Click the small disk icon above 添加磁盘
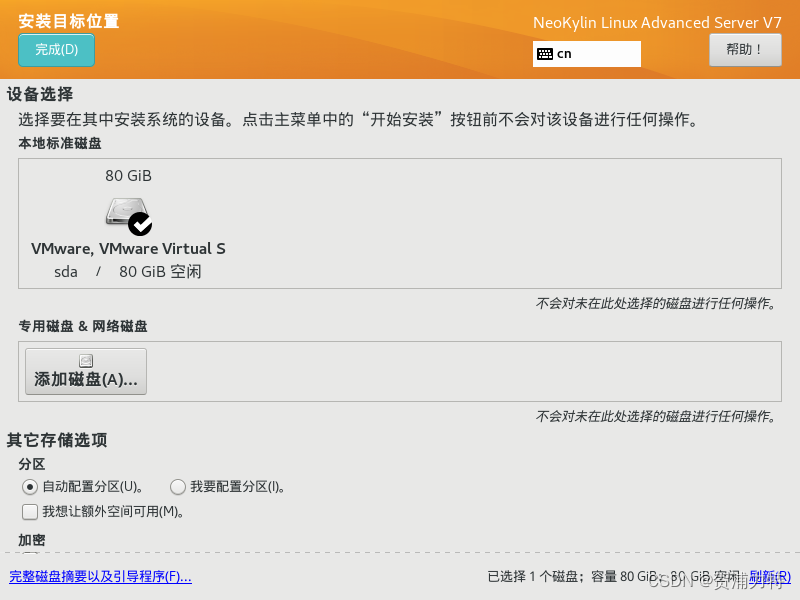The width and height of the screenshot is (800, 600). [x=86, y=361]
